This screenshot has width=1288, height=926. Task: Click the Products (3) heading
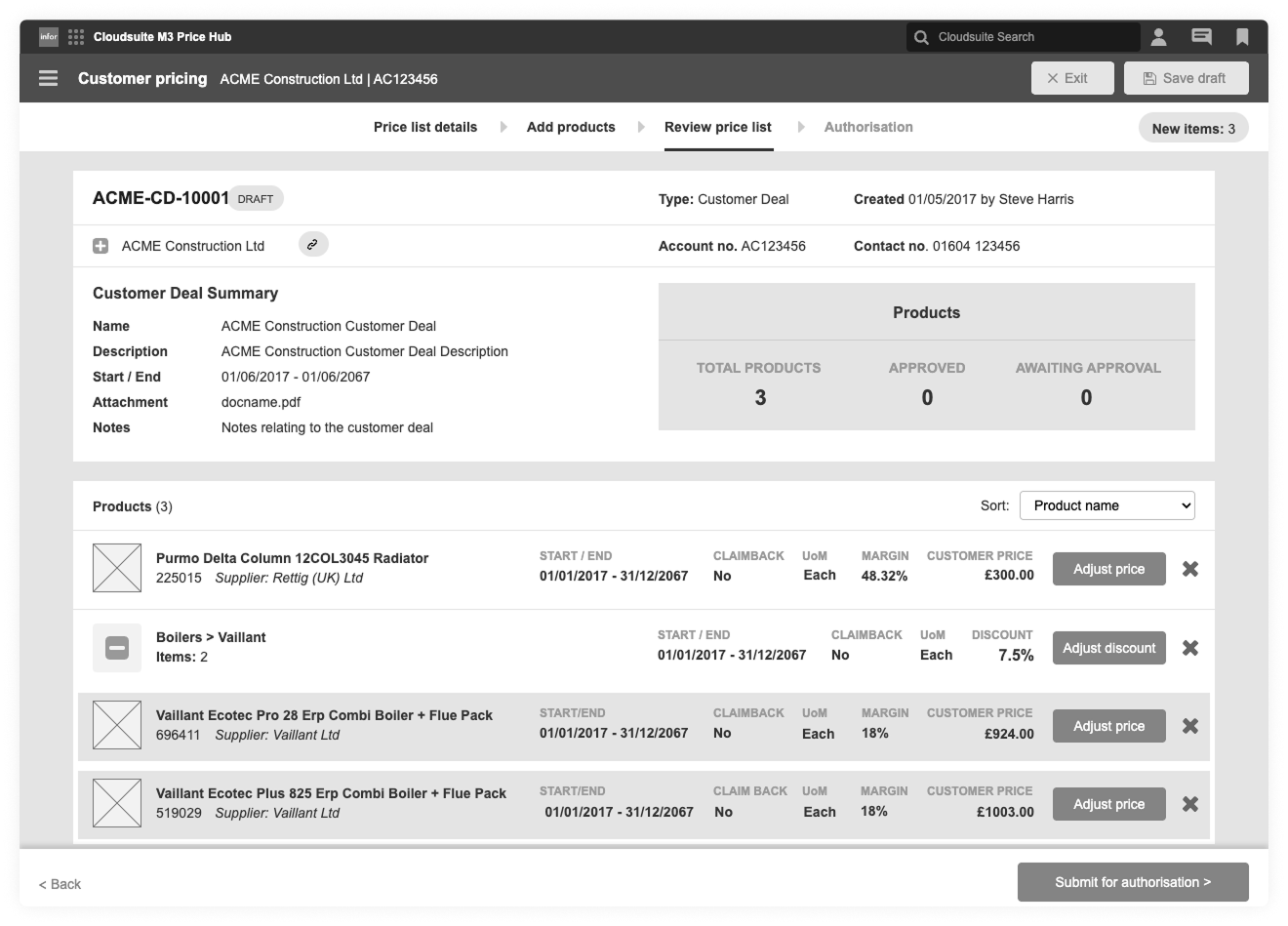click(x=133, y=506)
